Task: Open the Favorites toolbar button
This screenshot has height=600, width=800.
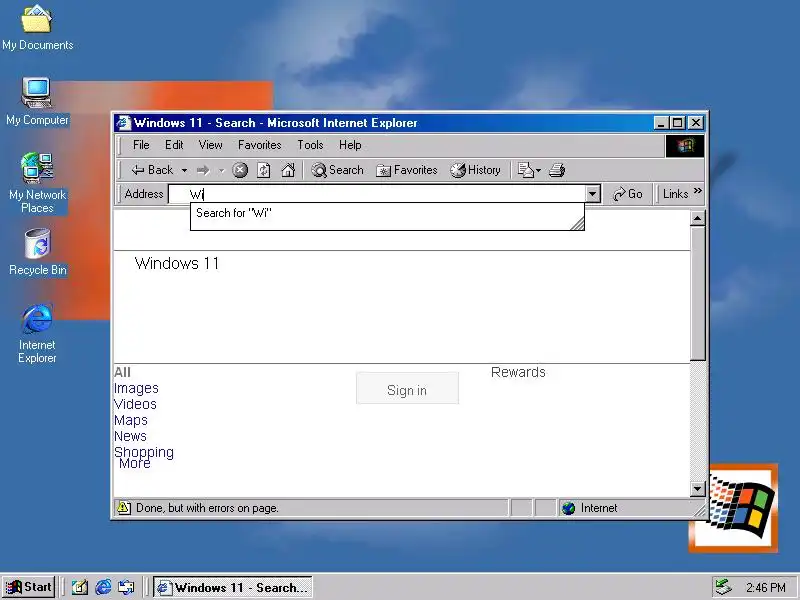Action: (407, 170)
